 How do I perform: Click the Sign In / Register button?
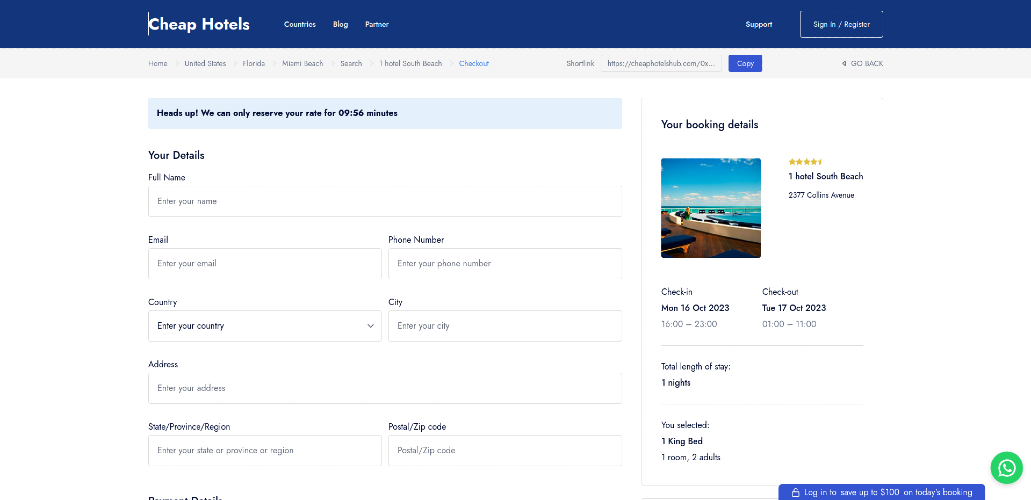pos(841,24)
